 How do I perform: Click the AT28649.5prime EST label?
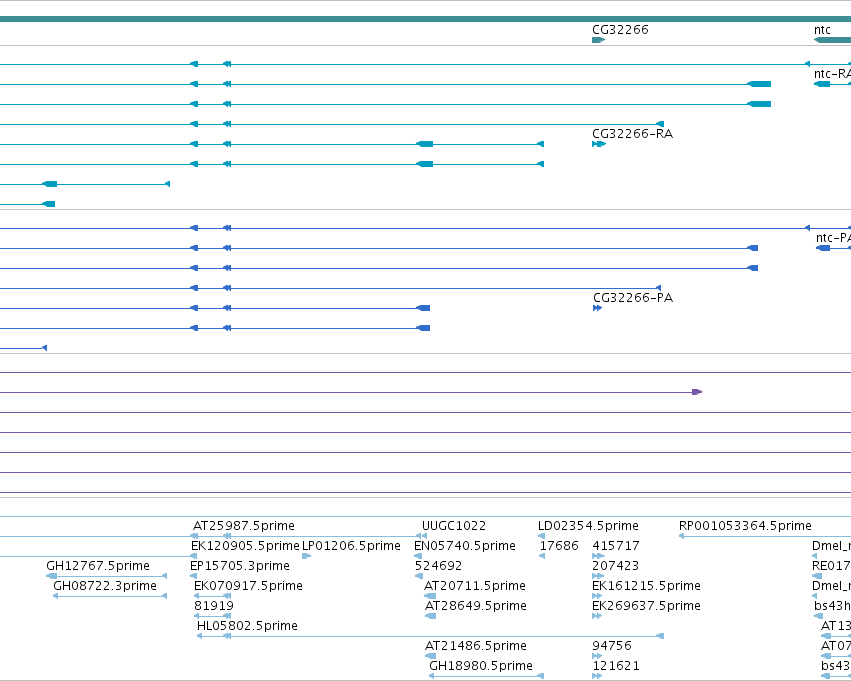(x=476, y=606)
